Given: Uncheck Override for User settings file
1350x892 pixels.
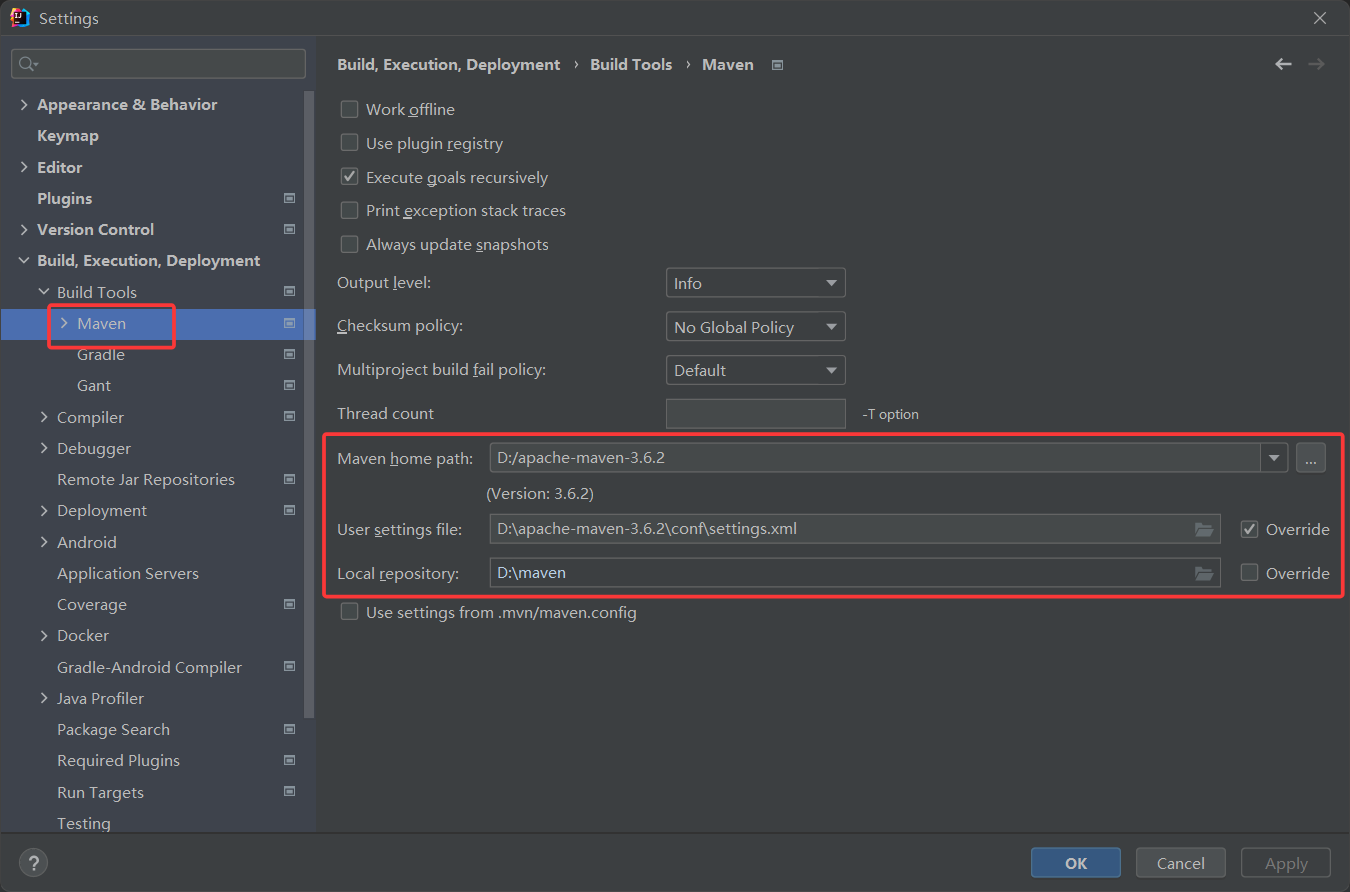Looking at the screenshot, I should [x=1249, y=529].
